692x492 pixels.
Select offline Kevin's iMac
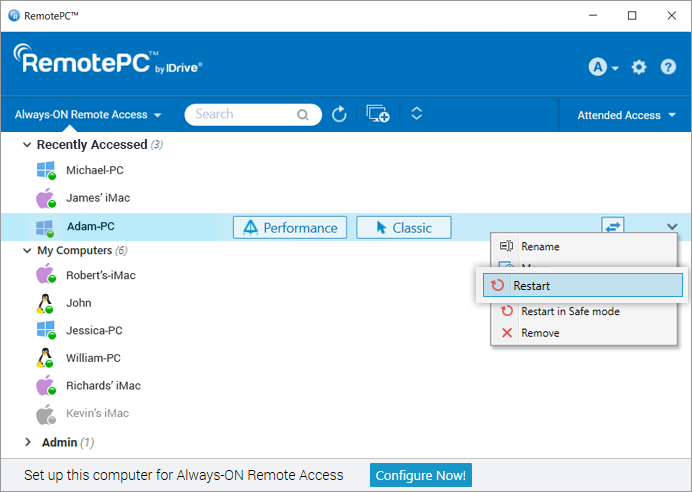click(97, 413)
